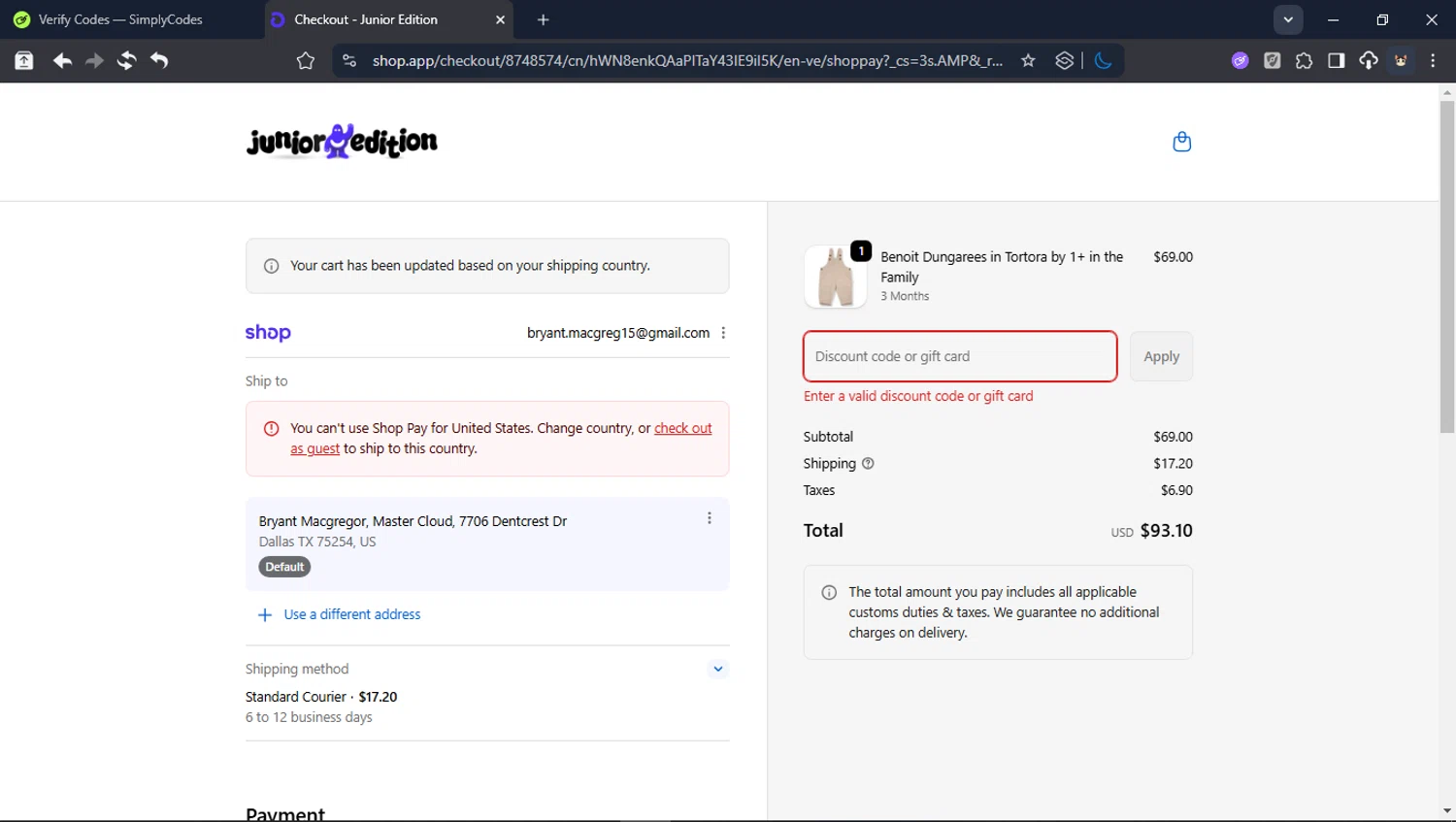
Task: Click the undo arrow toolbar icon
Action: [x=159, y=60]
